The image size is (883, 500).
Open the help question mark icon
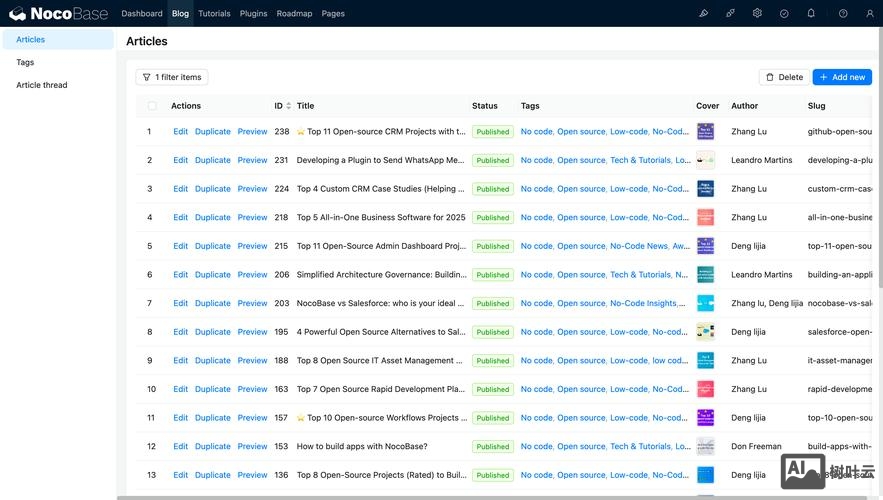coord(843,13)
